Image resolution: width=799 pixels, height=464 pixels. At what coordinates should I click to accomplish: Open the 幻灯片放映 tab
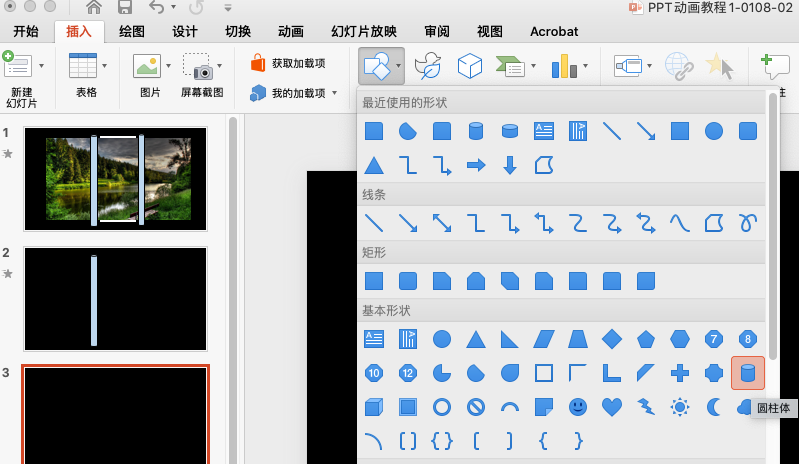pyautogui.click(x=364, y=32)
